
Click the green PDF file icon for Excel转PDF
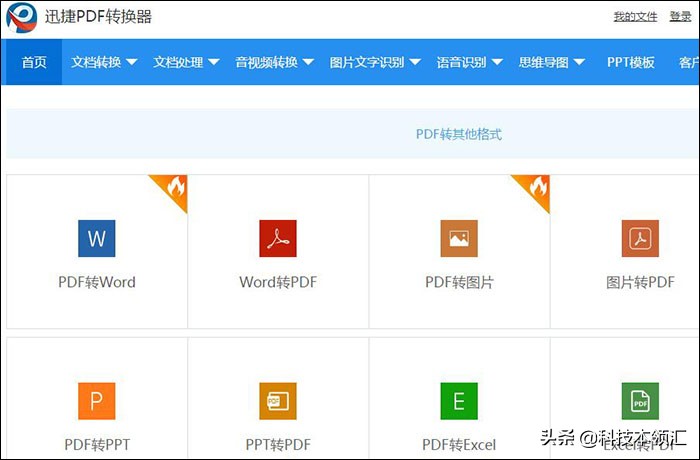pyautogui.click(x=640, y=401)
